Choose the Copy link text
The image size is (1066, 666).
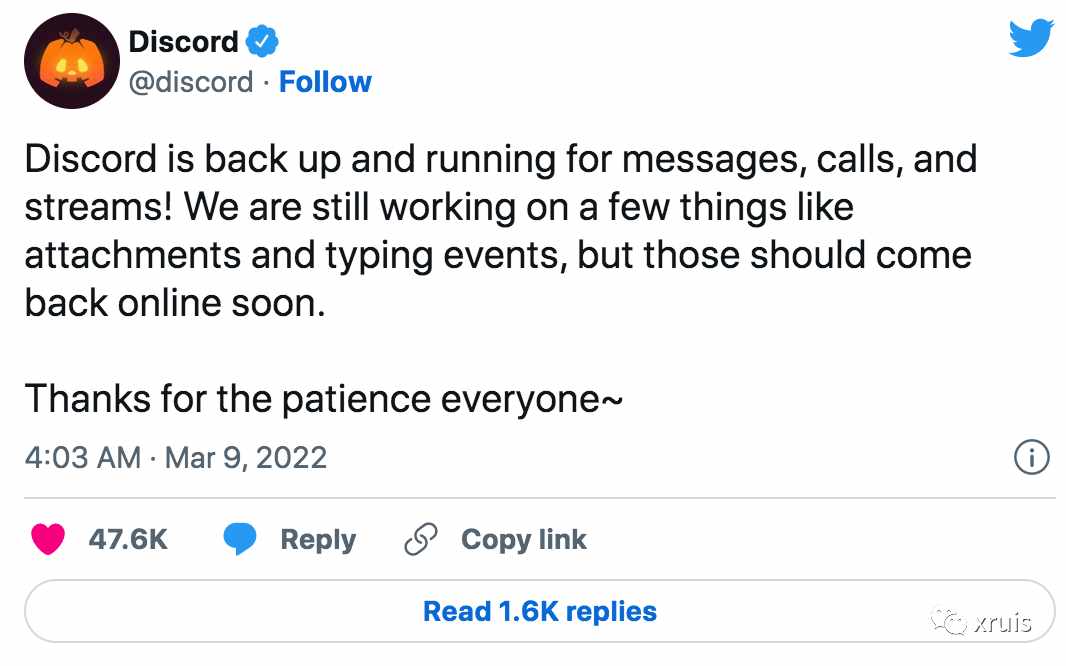point(523,540)
